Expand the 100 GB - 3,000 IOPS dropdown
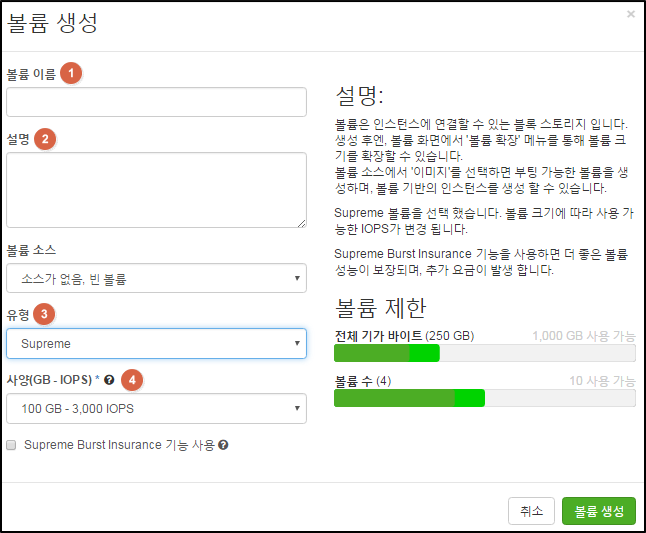646x533 pixels. [x=157, y=408]
